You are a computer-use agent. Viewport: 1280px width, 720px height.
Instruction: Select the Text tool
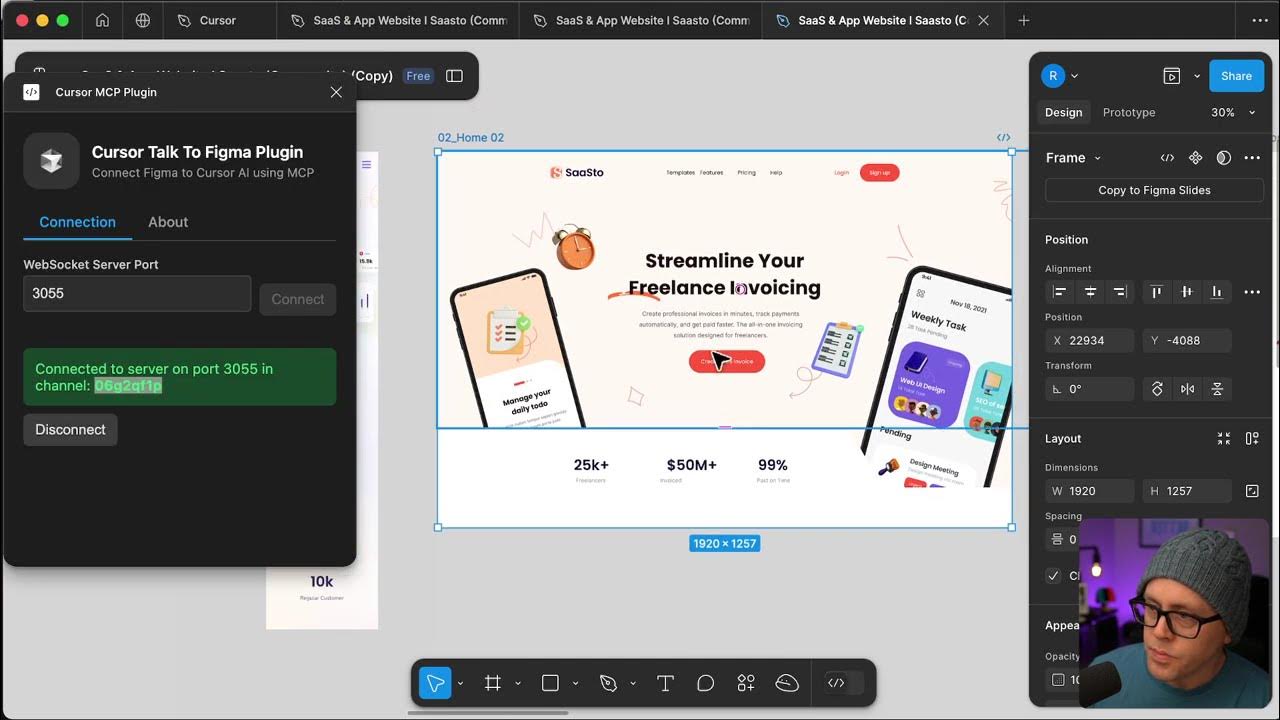pyautogui.click(x=665, y=682)
